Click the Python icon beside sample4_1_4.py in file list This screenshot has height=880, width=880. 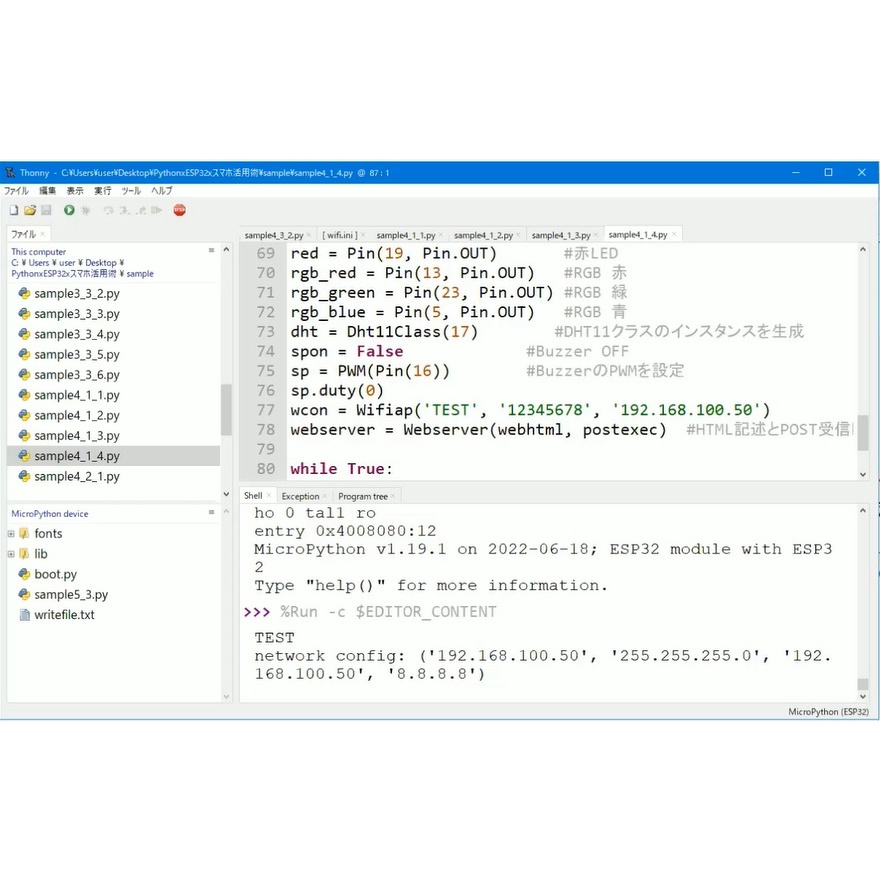pyautogui.click(x=24, y=456)
